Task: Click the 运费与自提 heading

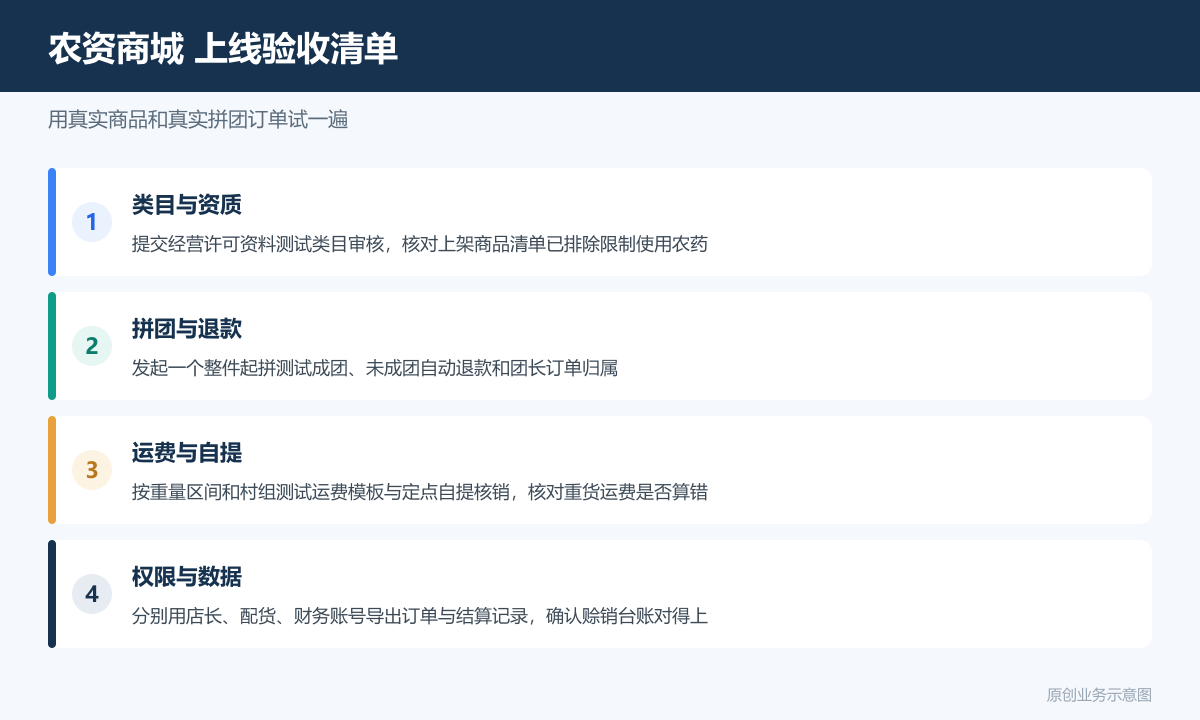Action: click(x=187, y=453)
